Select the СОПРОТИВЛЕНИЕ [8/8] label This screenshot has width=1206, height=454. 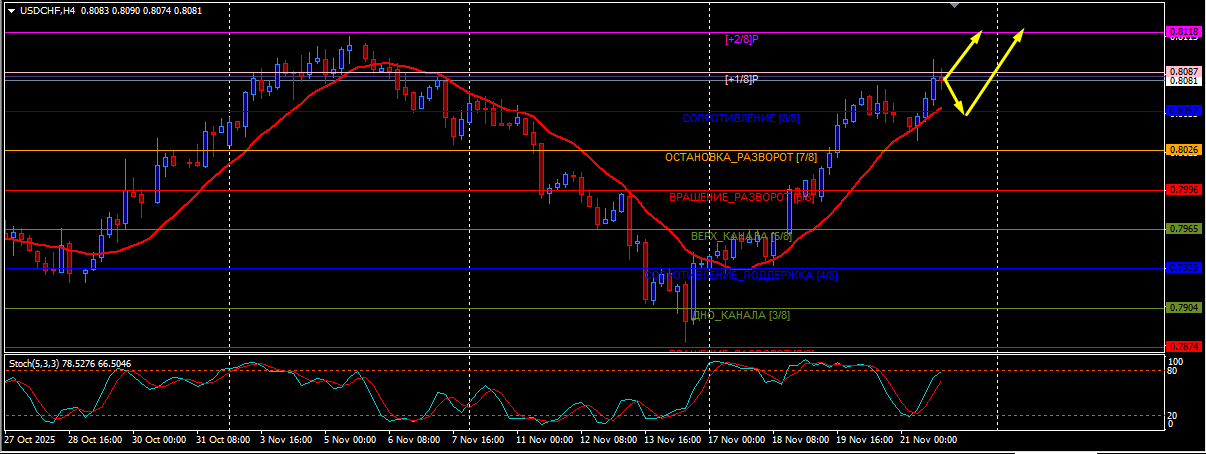tap(741, 118)
